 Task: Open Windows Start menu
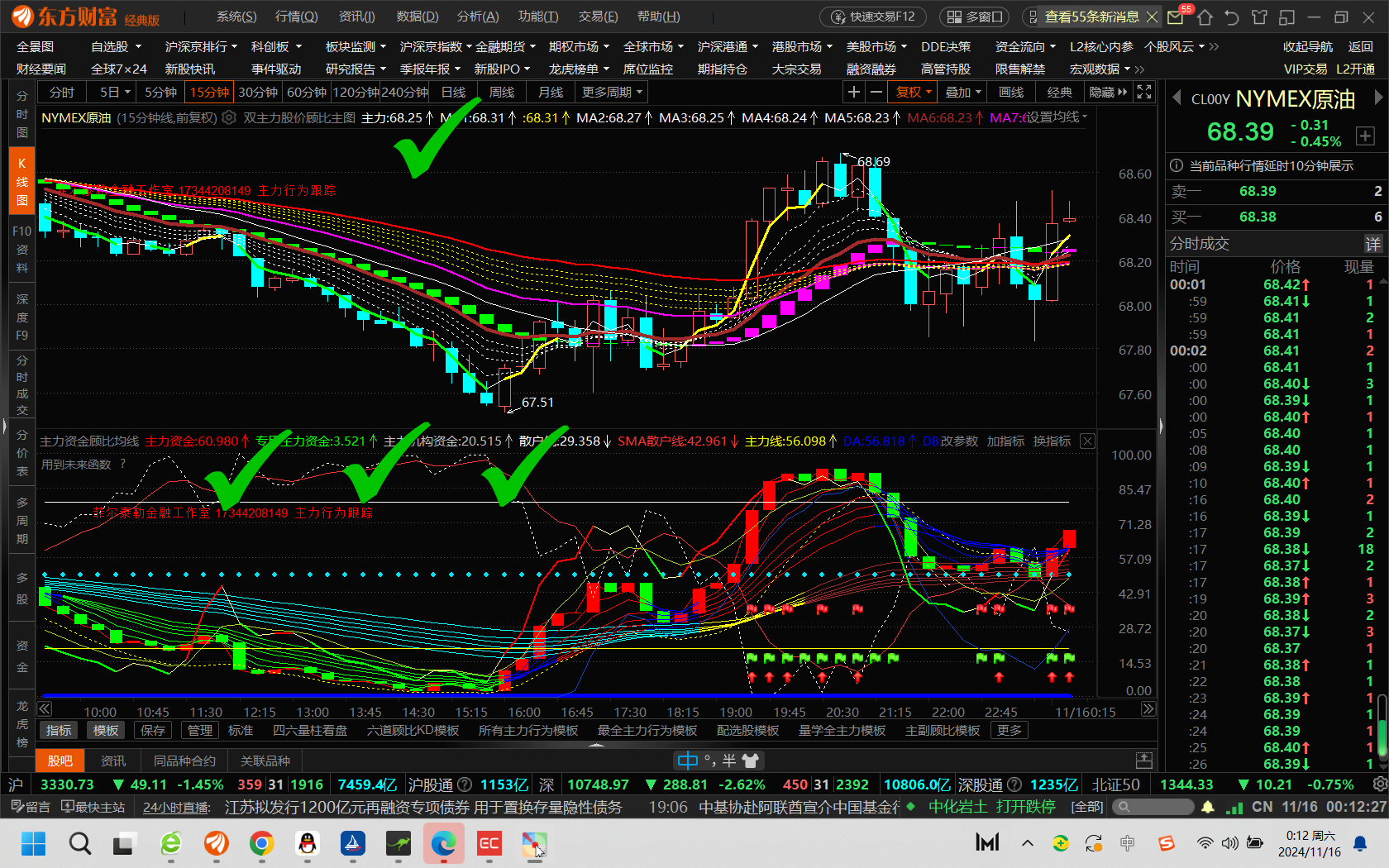point(34,843)
